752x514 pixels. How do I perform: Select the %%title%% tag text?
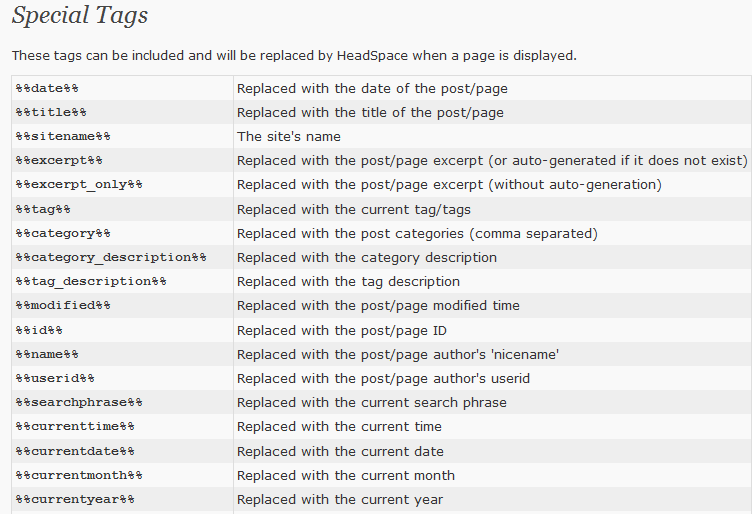tap(51, 112)
